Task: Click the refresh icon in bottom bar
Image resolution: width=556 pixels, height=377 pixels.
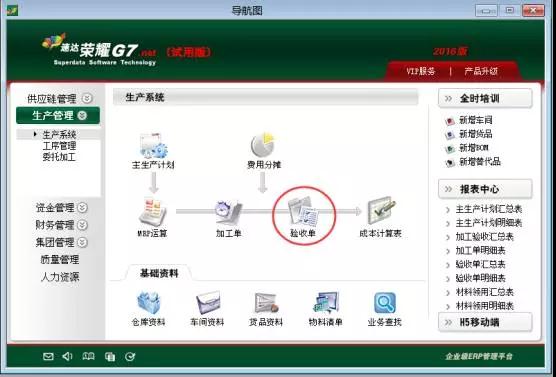Action: [x=130, y=356]
